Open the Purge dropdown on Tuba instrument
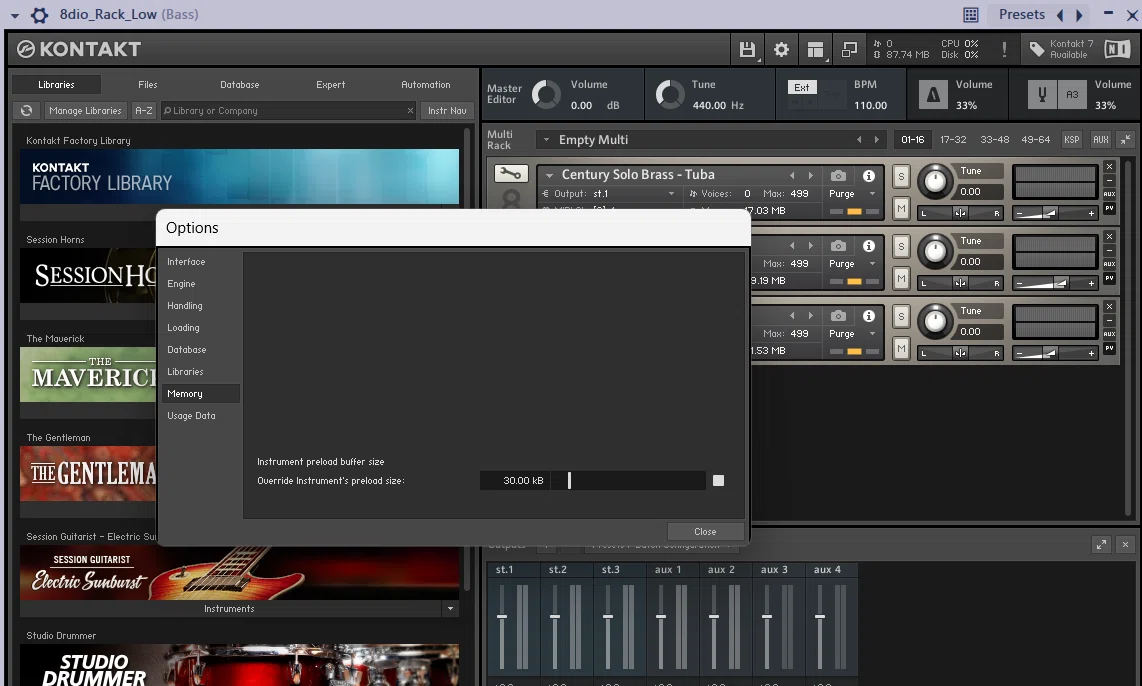The width and height of the screenshot is (1142, 686). (872, 194)
